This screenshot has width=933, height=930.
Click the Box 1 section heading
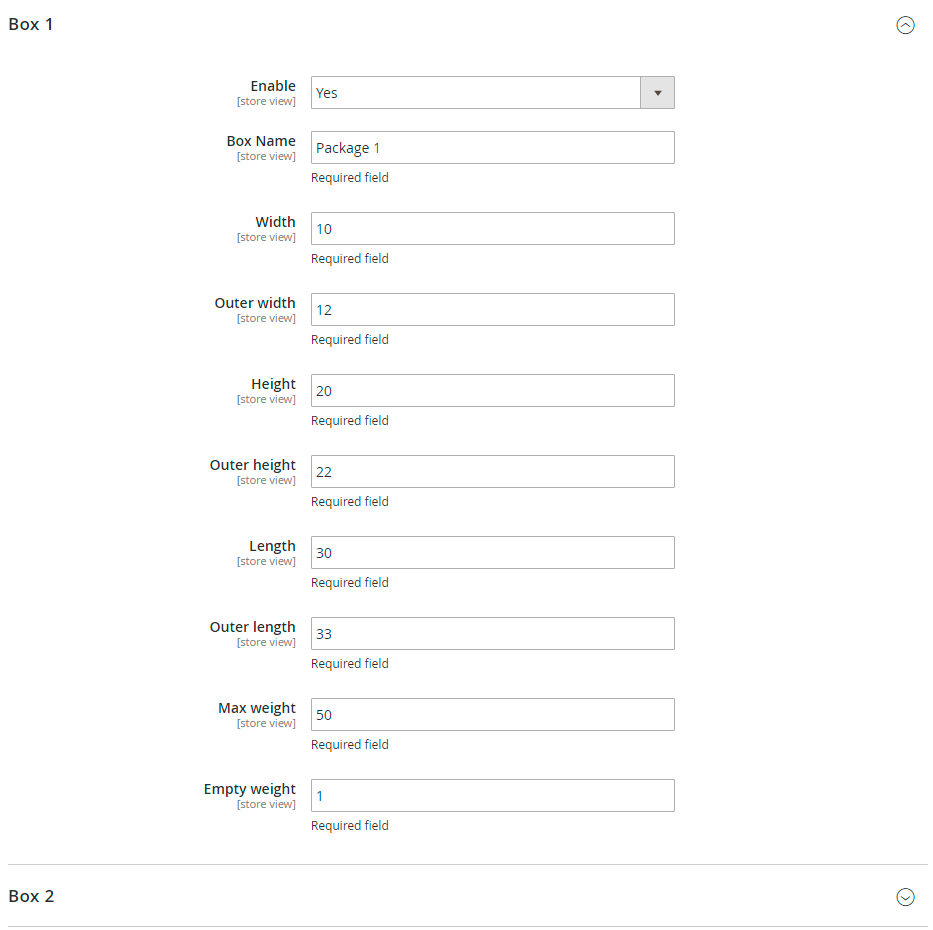[x=31, y=24]
